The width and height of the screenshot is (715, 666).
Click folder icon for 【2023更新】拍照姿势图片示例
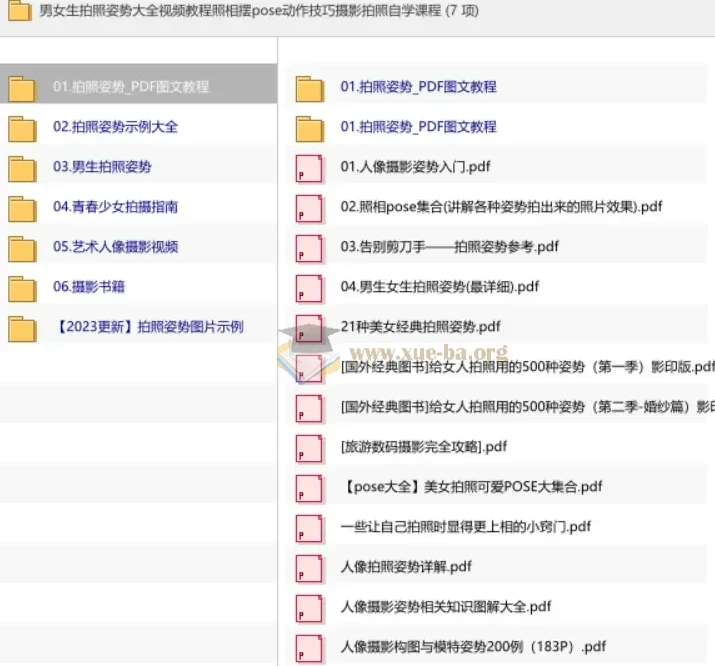click(x=22, y=329)
